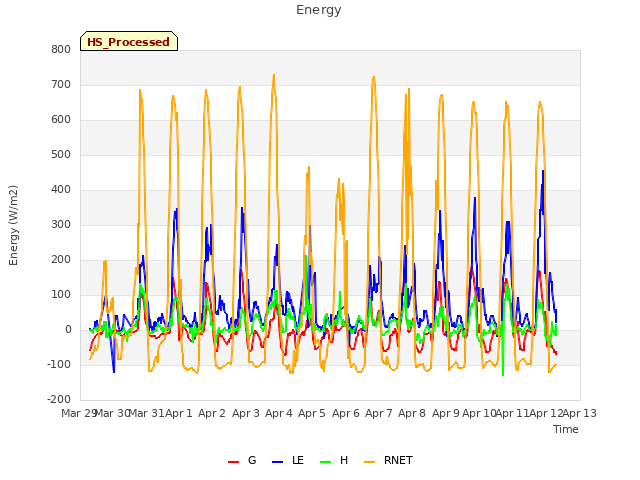This screenshot has height=480, width=640.
Task: Click the 200 y-axis tick value
Action: click(61, 260)
